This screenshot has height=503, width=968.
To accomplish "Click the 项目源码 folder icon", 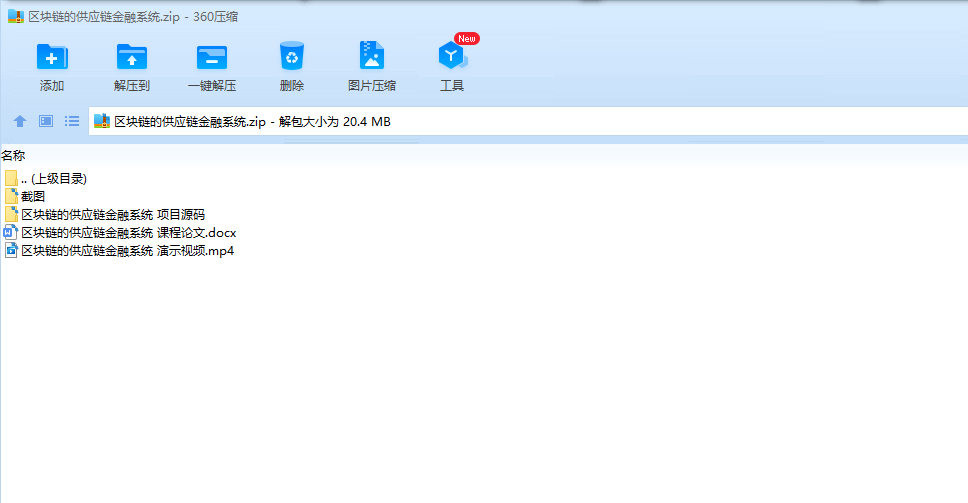I will (x=11, y=214).
